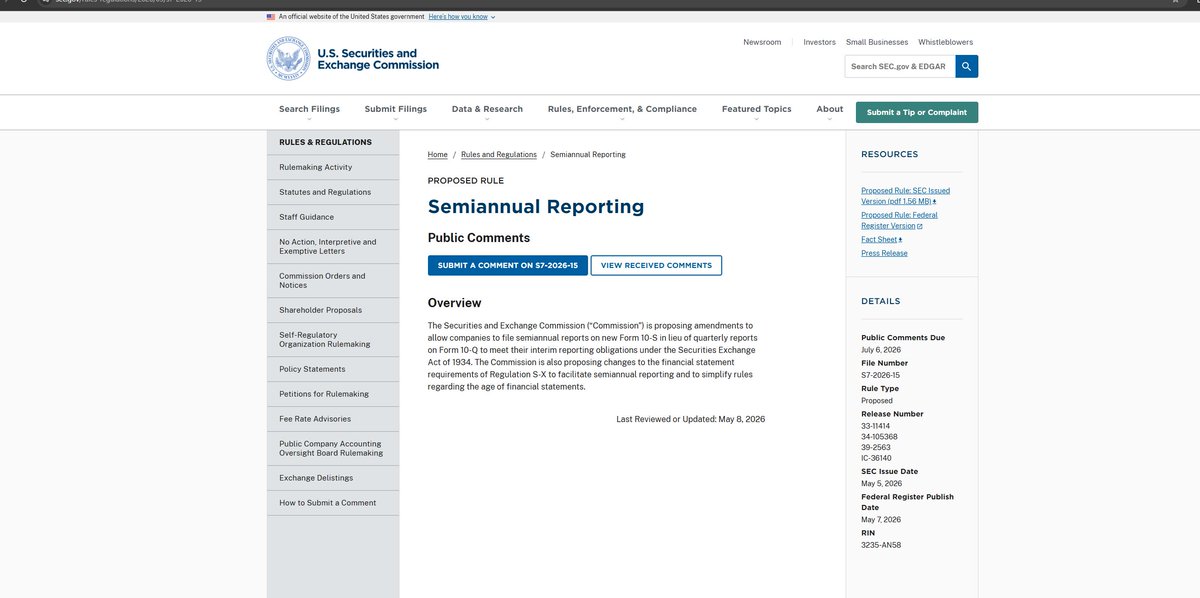The image size is (1200, 598).
Task: Click file number 'S7-2026-15' in Details
Action: [x=880, y=375]
